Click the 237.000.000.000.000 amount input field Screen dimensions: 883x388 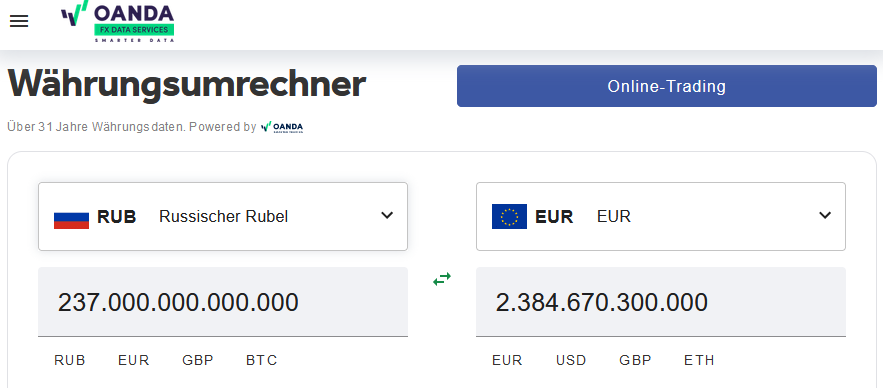point(223,302)
